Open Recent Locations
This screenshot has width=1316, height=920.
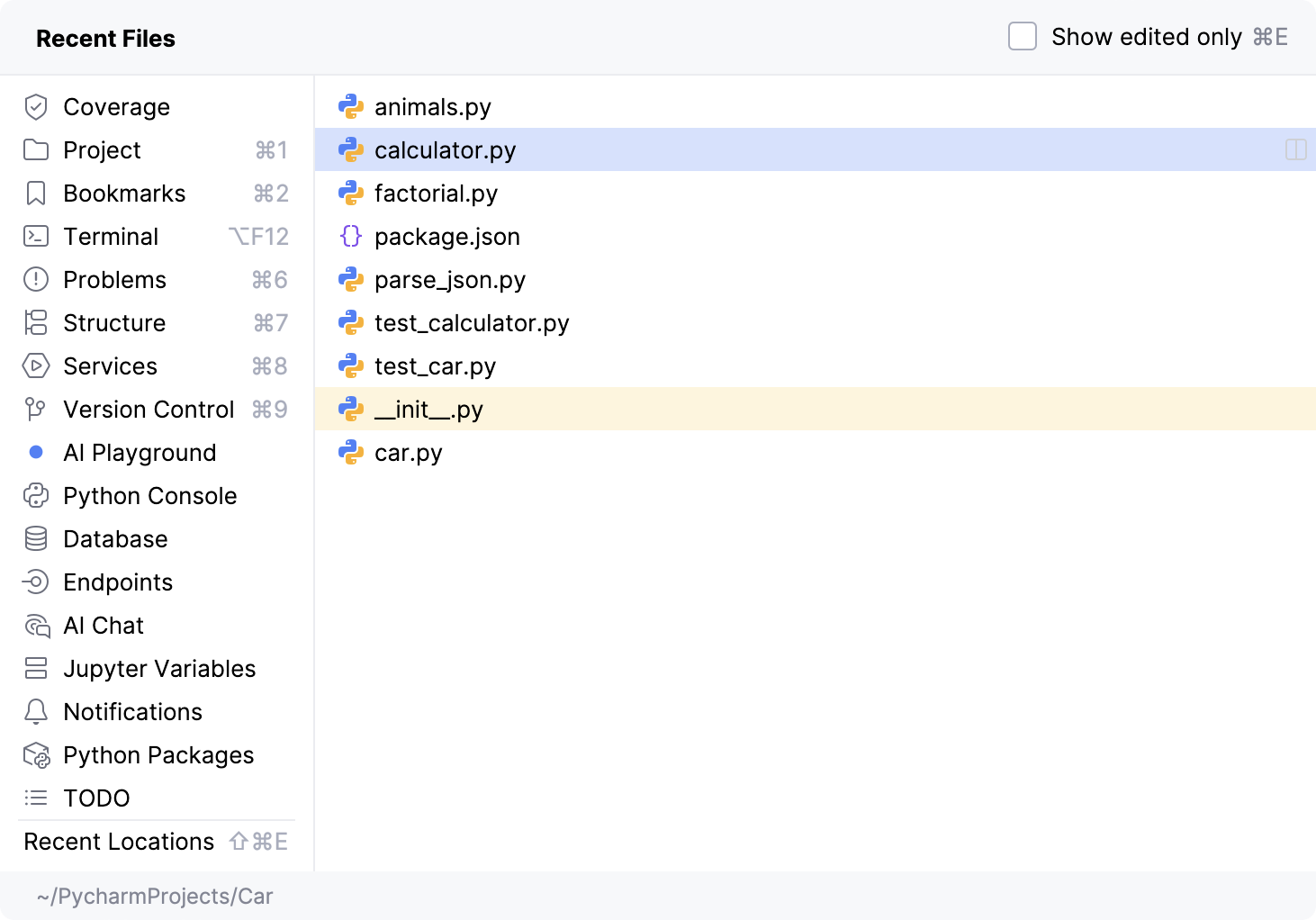(119, 842)
